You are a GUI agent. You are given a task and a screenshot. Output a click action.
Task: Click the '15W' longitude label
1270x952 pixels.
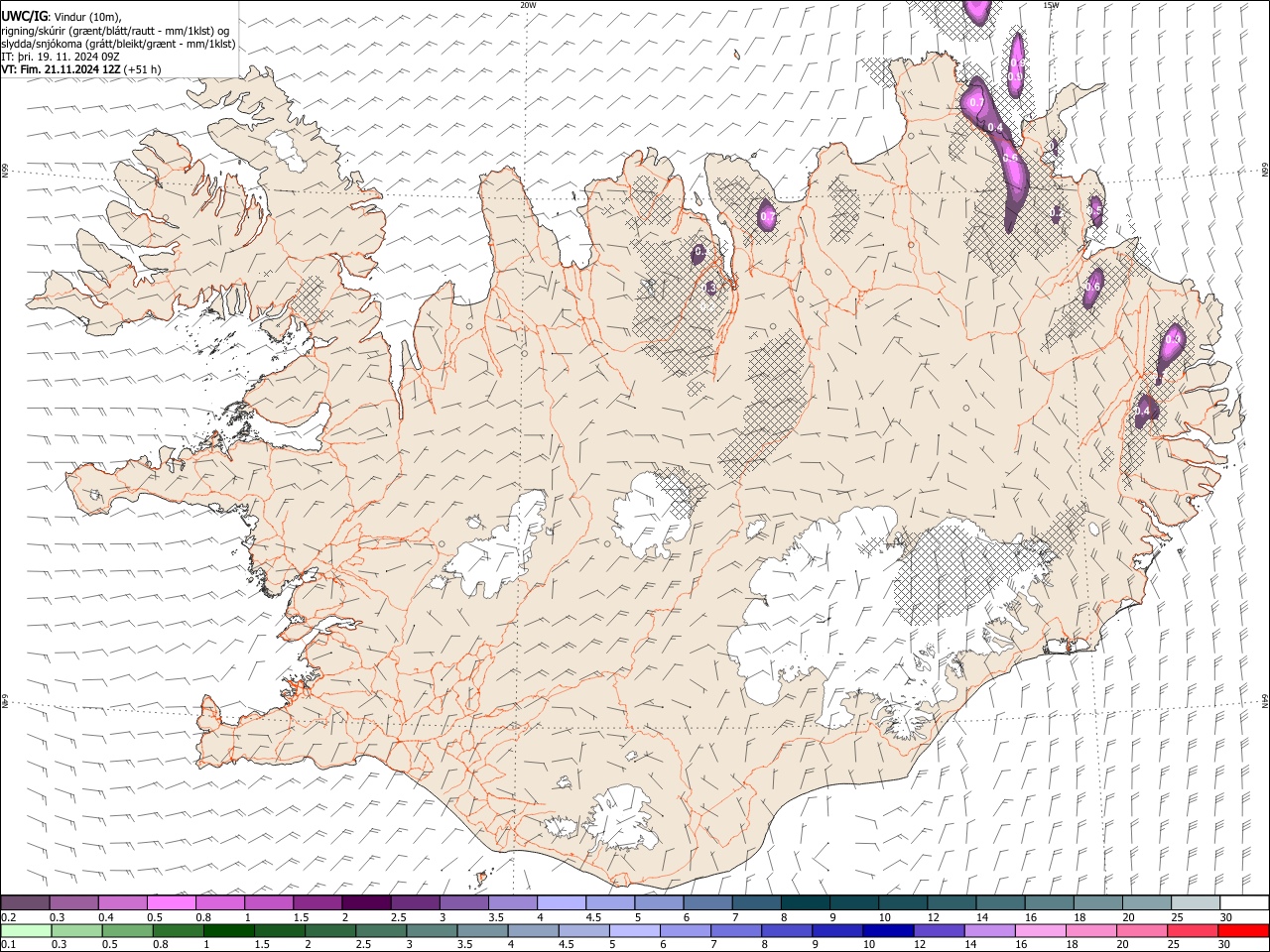(1051, 5)
